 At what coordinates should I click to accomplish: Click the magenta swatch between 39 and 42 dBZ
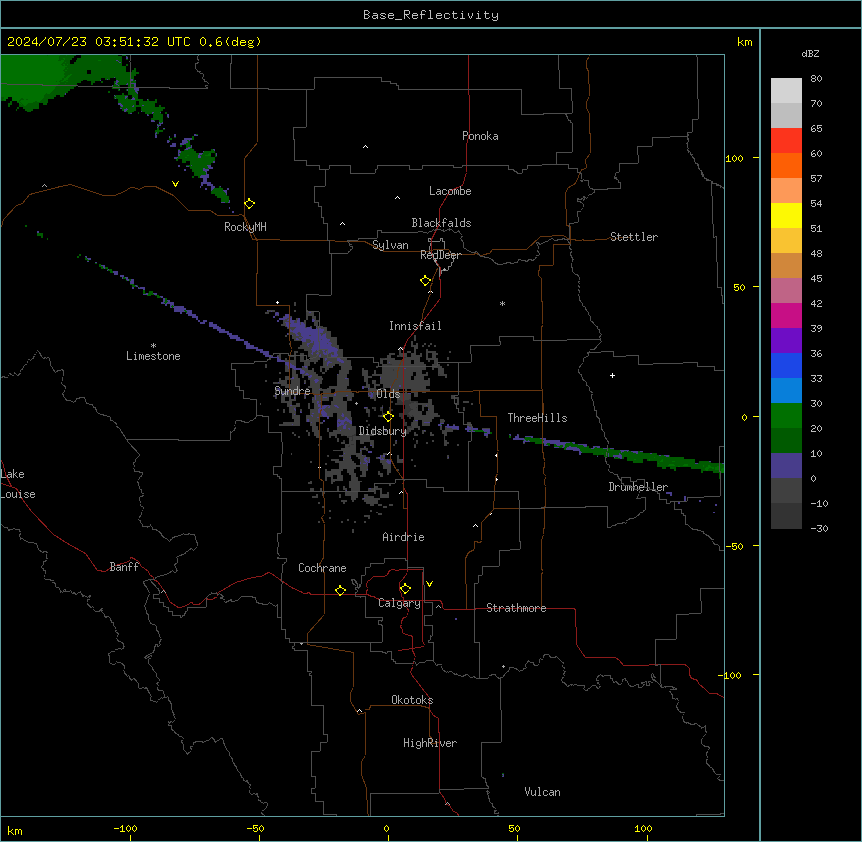click(x=786, y=315)
